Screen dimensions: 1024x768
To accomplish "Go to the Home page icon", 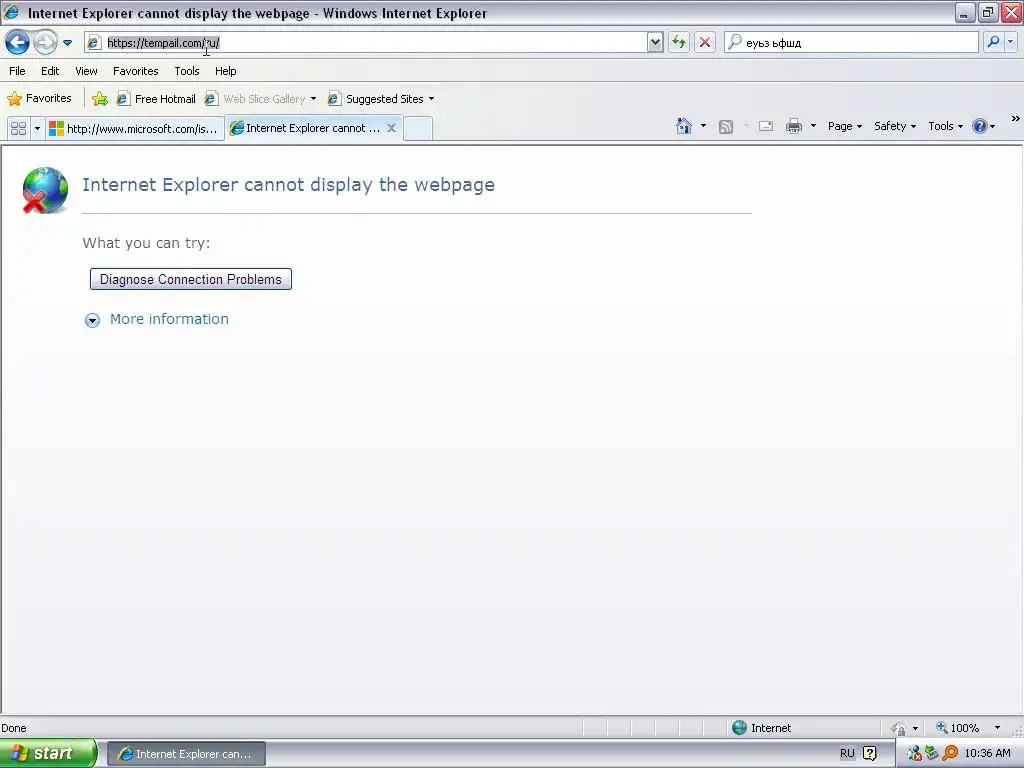I will coord(684,126).
